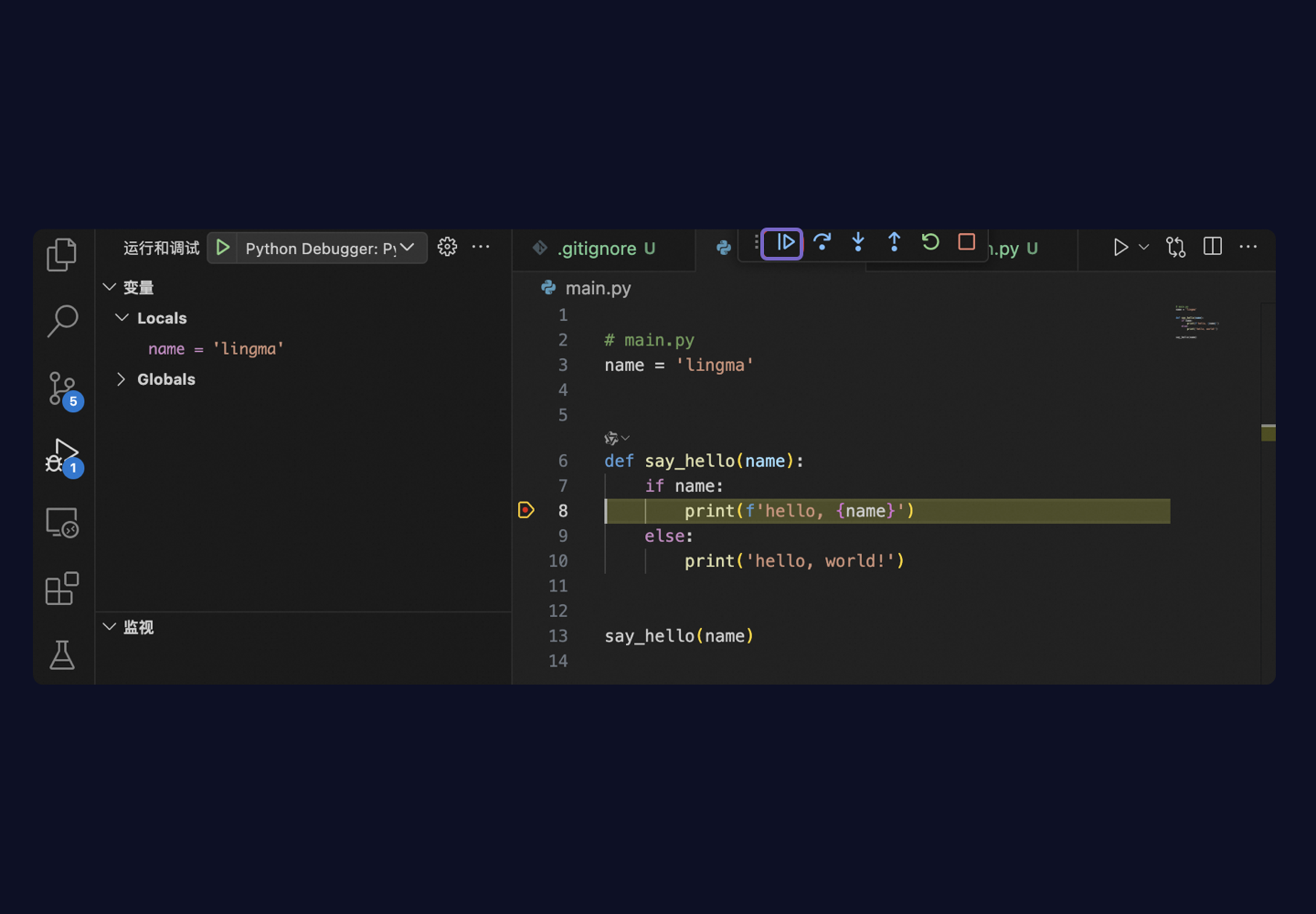Switch to the partially hidden .py tab

1014,248
